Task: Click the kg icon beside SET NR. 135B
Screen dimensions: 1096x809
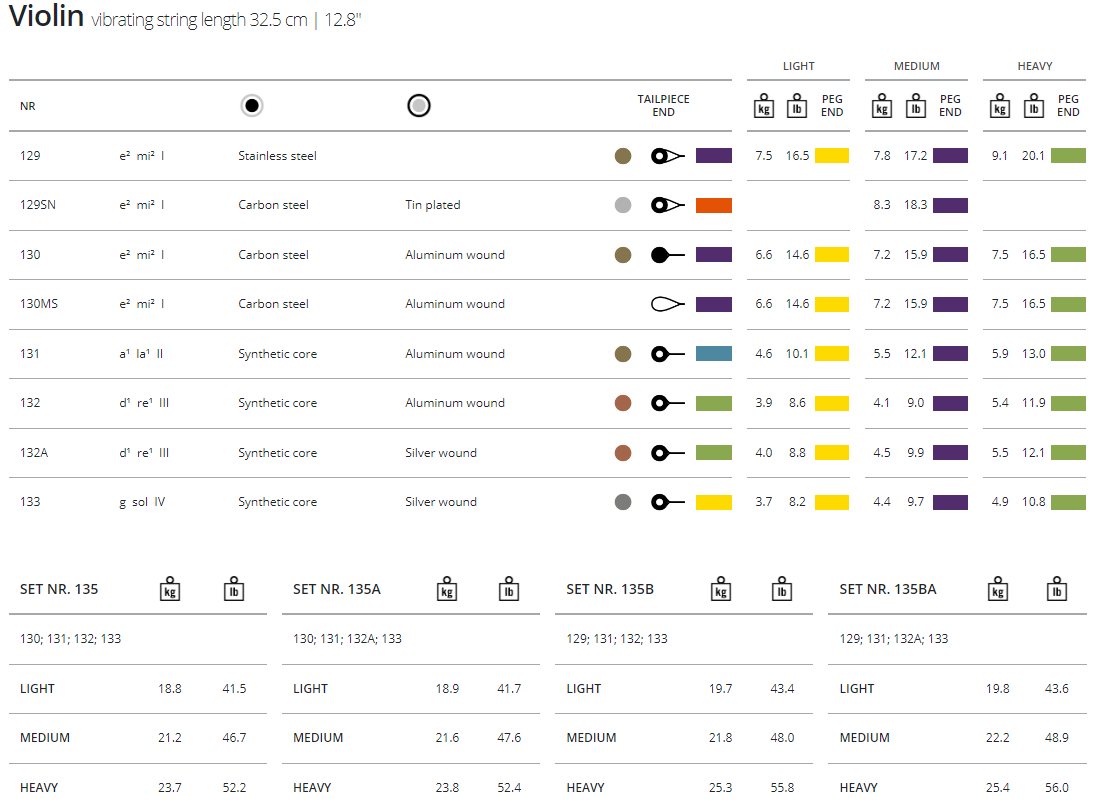Action: coord(720,589)
